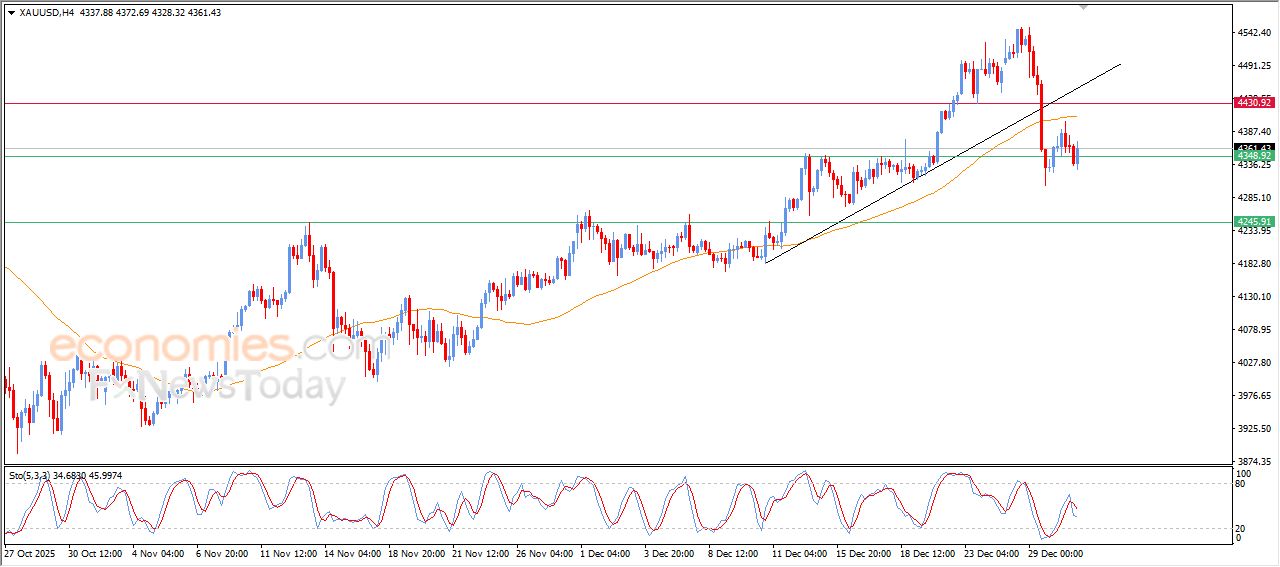
Task: Click the 3874.35 price axis value
Action: click(1253, 461)
